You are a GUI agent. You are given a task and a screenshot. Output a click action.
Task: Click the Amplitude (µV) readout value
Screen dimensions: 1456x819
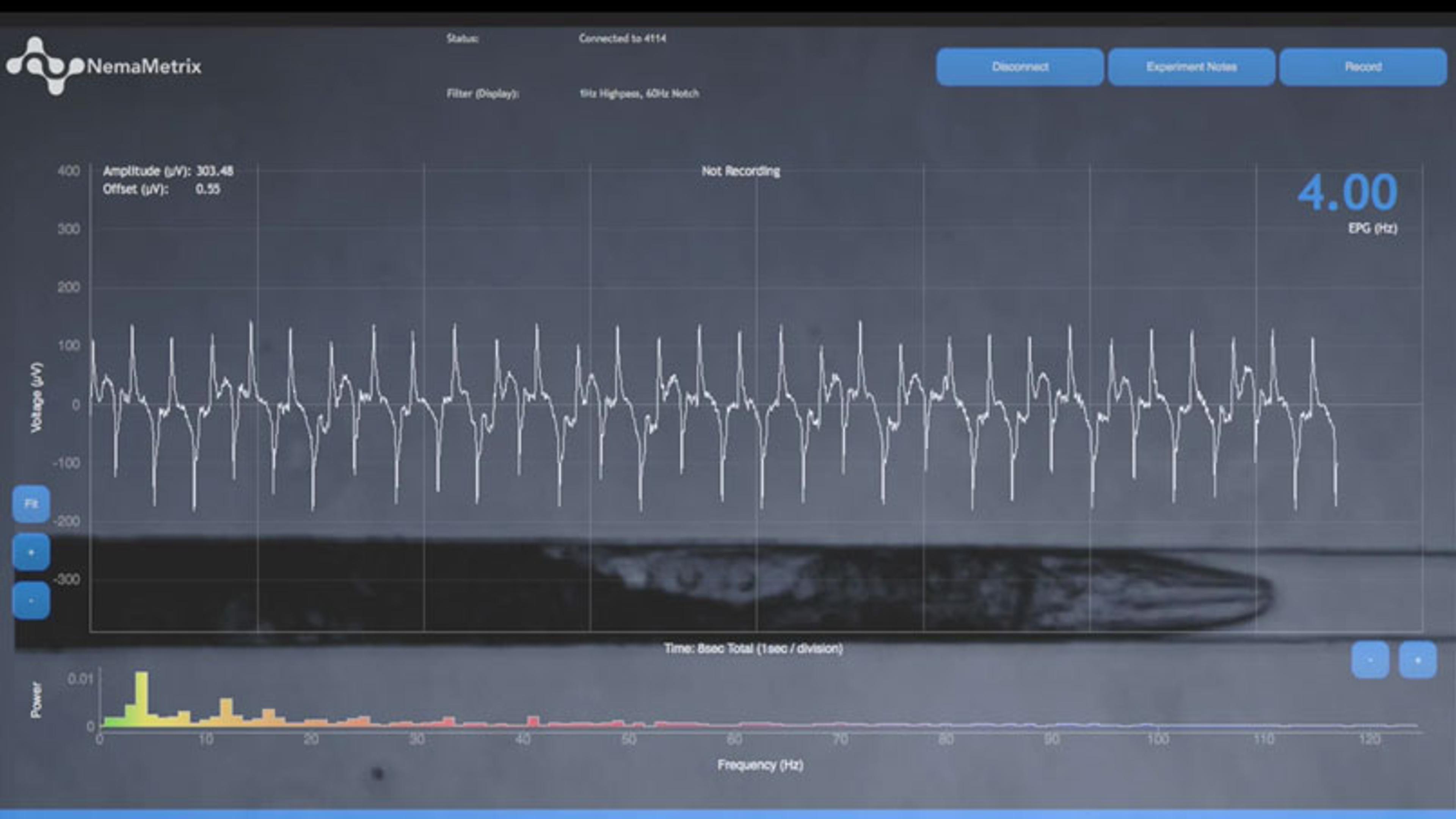pos(214,171)
